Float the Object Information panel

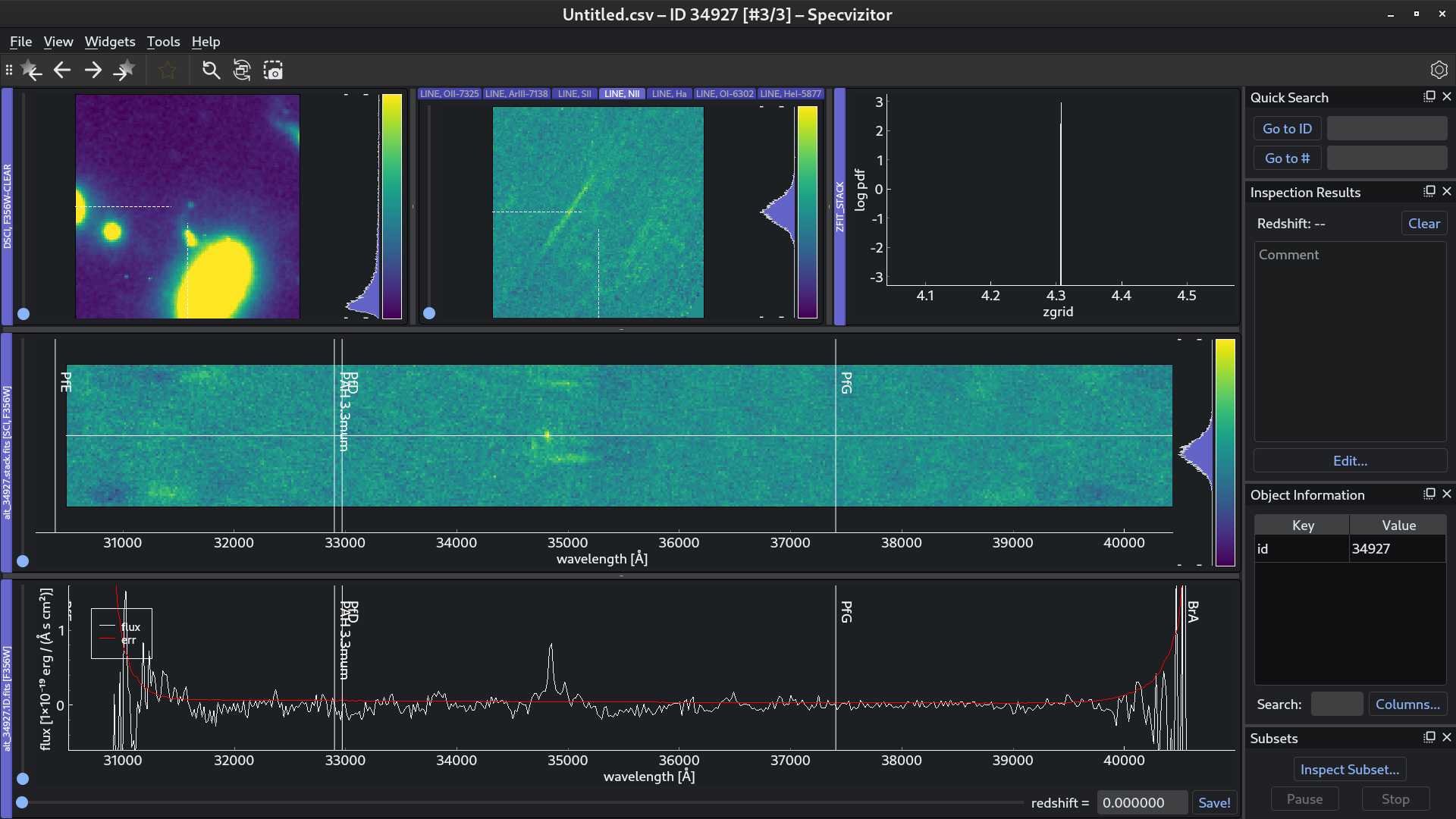pos(1429,494)
